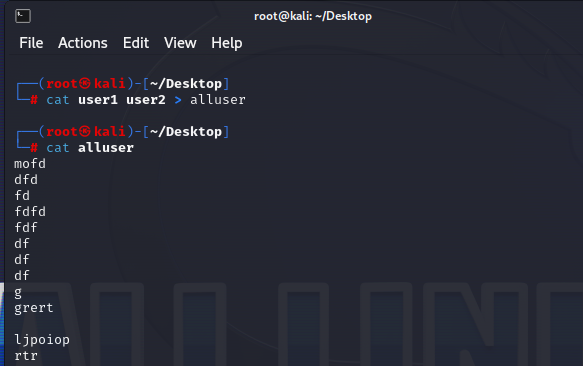Open the Help menu
Viewport: 583px width, 366px height.
click(227, 43)
